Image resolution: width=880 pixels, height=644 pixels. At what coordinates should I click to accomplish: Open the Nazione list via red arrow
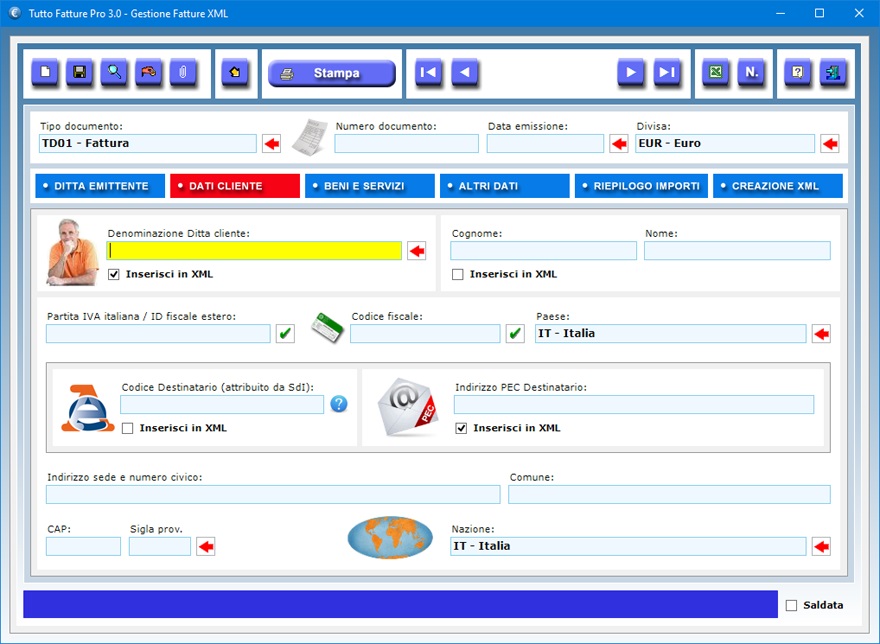tap(821, 546)
